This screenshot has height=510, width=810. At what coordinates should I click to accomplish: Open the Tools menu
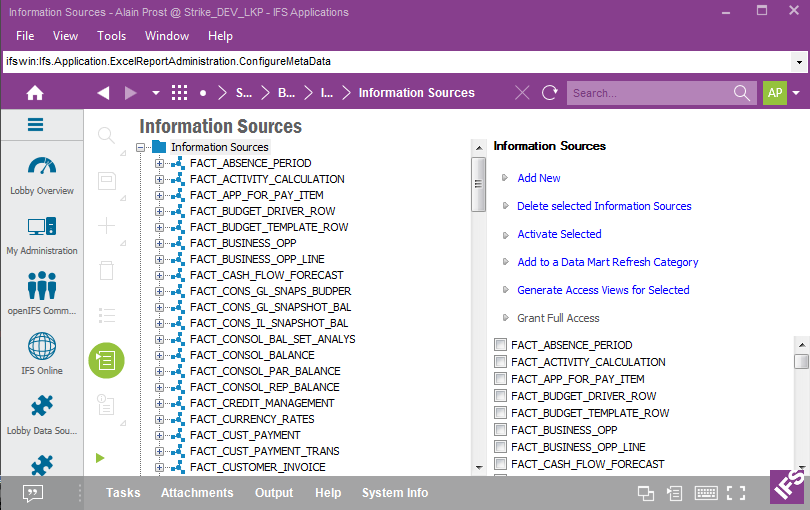111,36
